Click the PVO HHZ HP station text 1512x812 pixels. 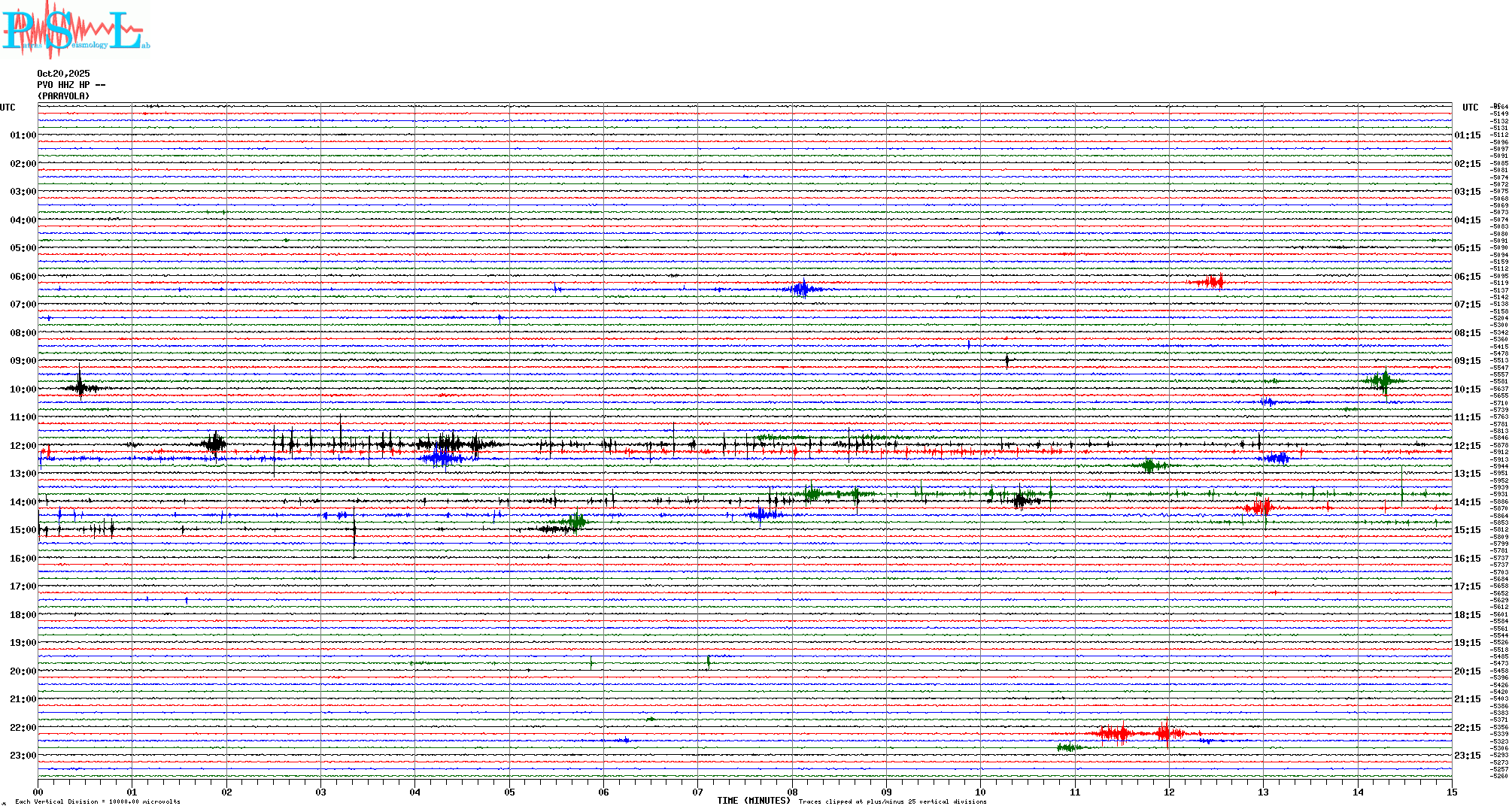(71, 85)
